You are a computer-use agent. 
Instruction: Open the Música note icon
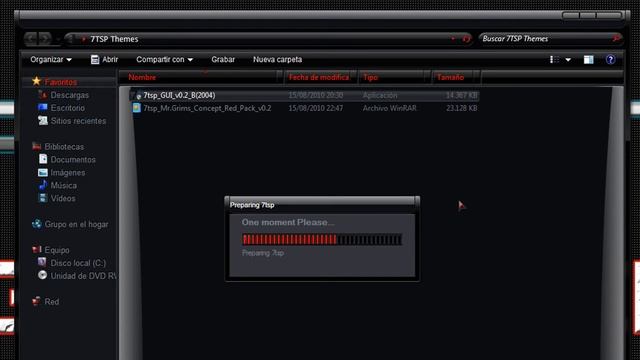[x=42, y=185]
